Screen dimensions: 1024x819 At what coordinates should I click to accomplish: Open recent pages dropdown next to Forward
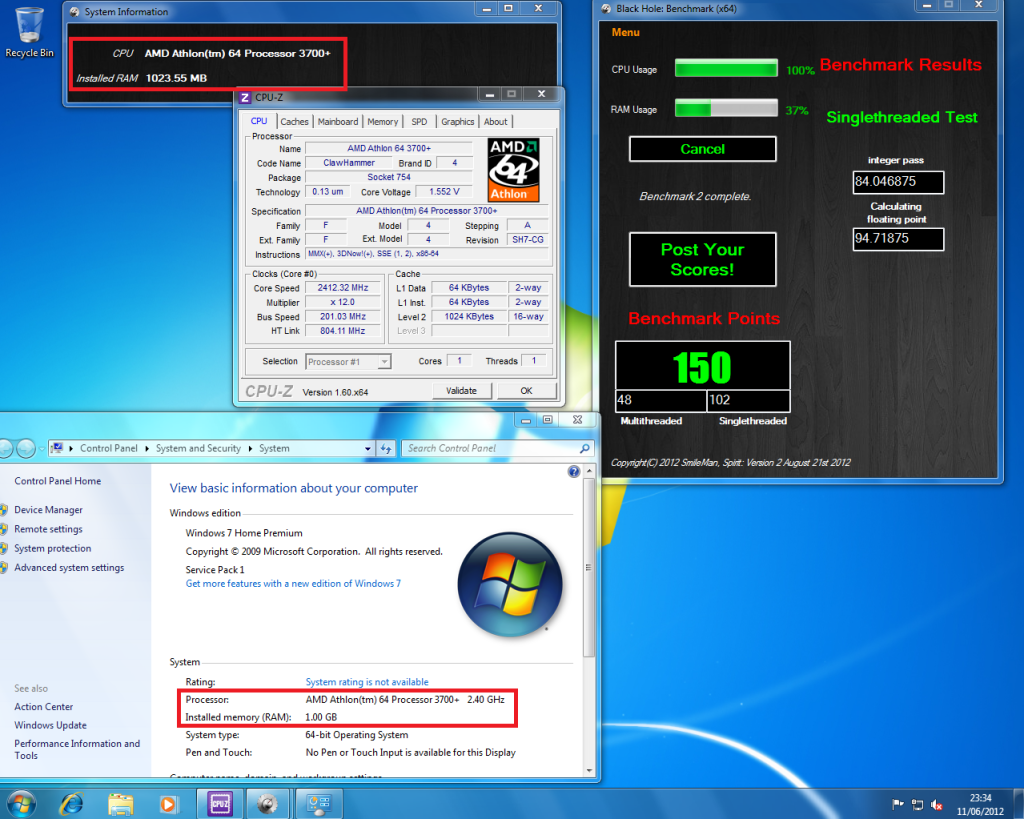[42, 449]
